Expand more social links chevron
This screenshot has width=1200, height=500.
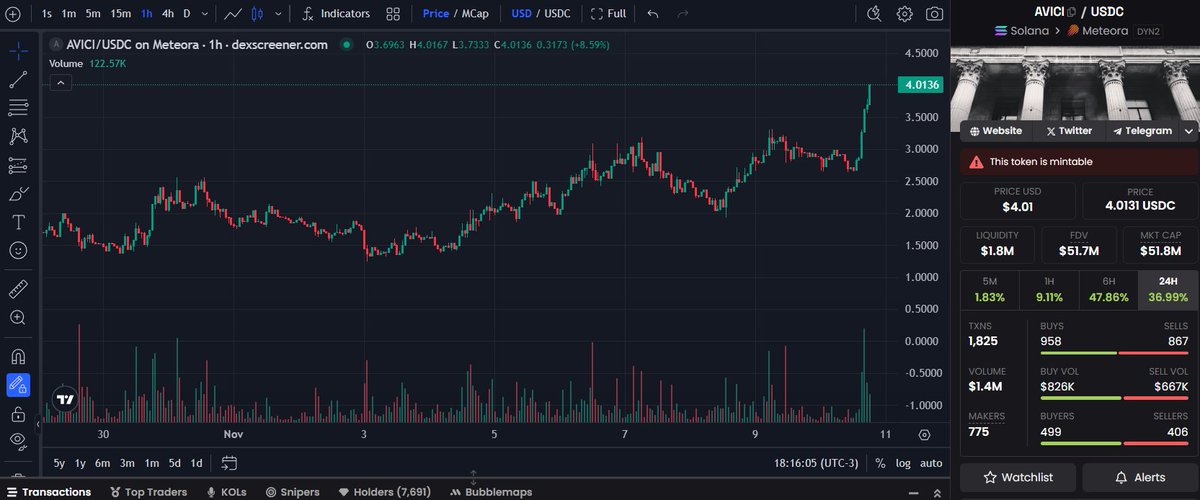click(1188, 131)
